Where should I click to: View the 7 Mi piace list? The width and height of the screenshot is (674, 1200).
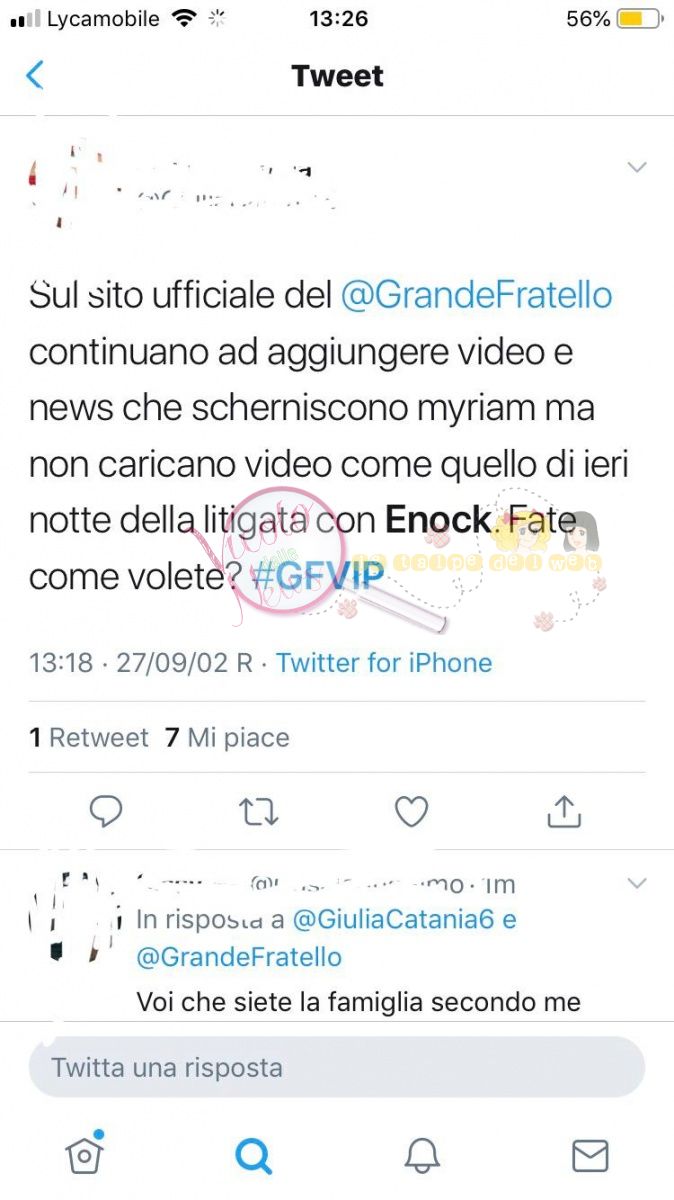point(227,738)
